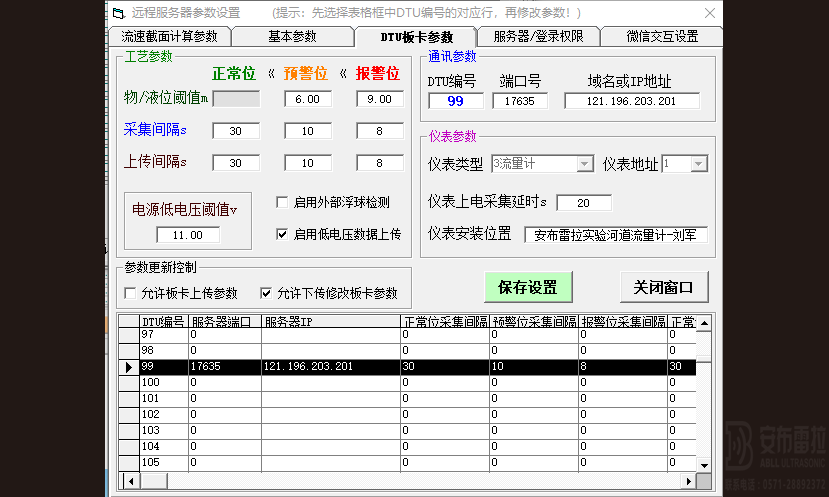Open the 基本参数 tab

[x=292, y=37]
